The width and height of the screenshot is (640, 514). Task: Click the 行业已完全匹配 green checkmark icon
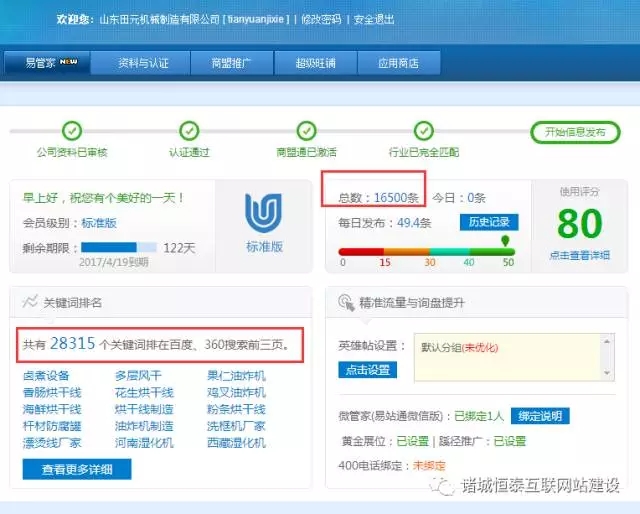pos(424,131)
